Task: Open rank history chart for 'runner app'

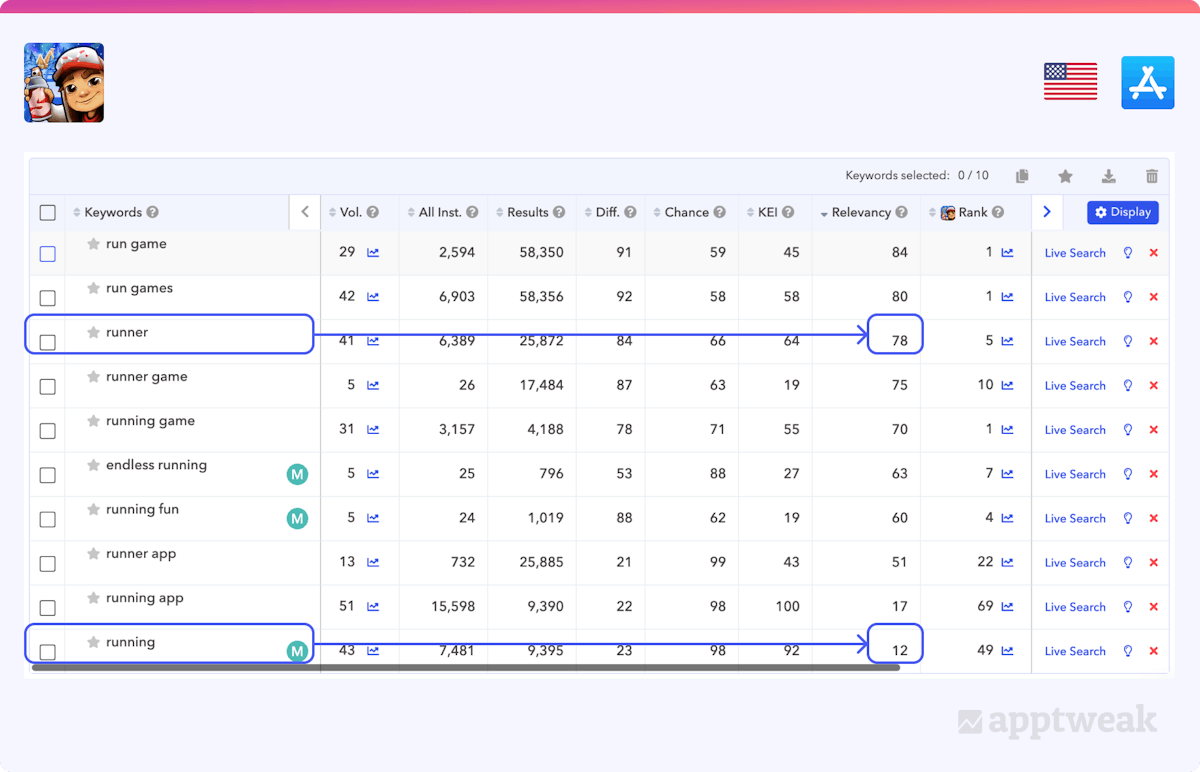Action: coord(1008,563)
